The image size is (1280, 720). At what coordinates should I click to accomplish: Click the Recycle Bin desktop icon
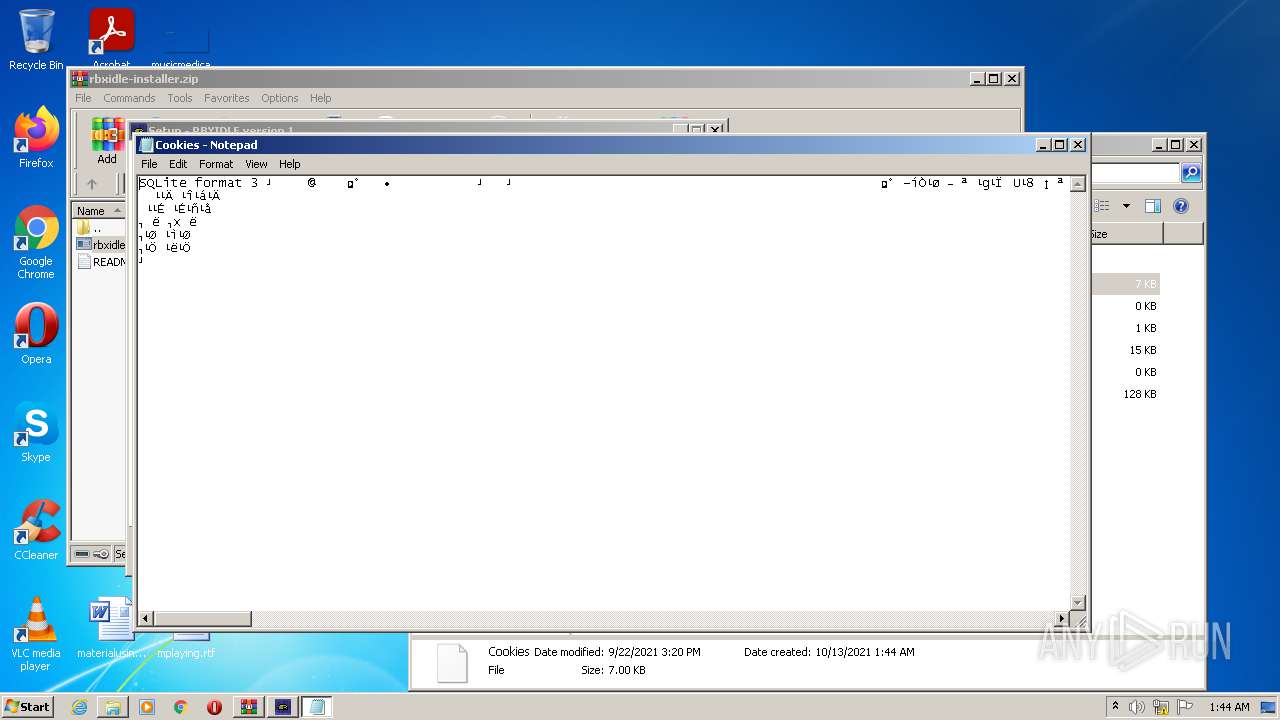point(36,40)
